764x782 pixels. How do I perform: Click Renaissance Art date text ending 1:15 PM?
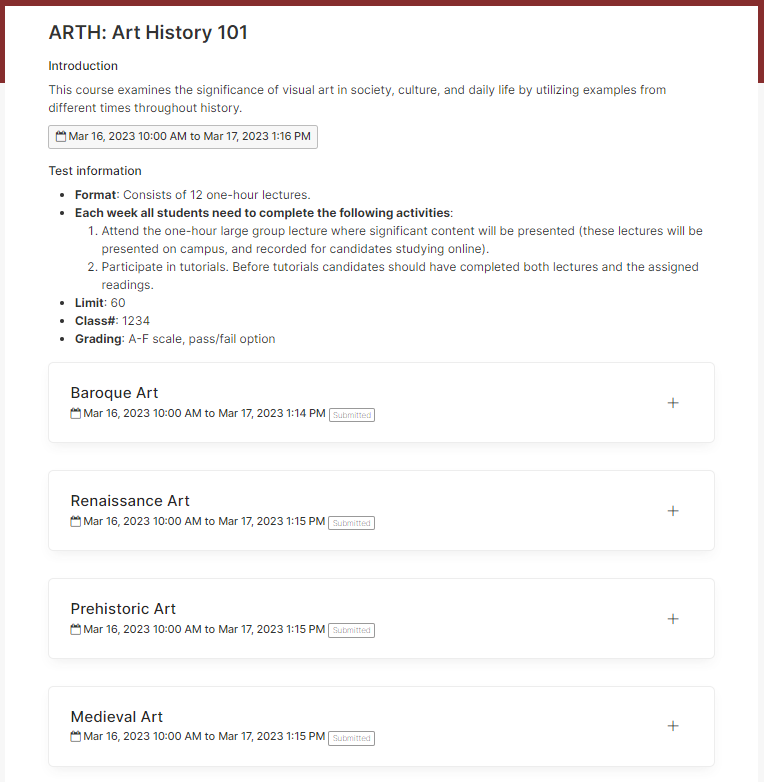pyautogui.click(x=204, y=521)
